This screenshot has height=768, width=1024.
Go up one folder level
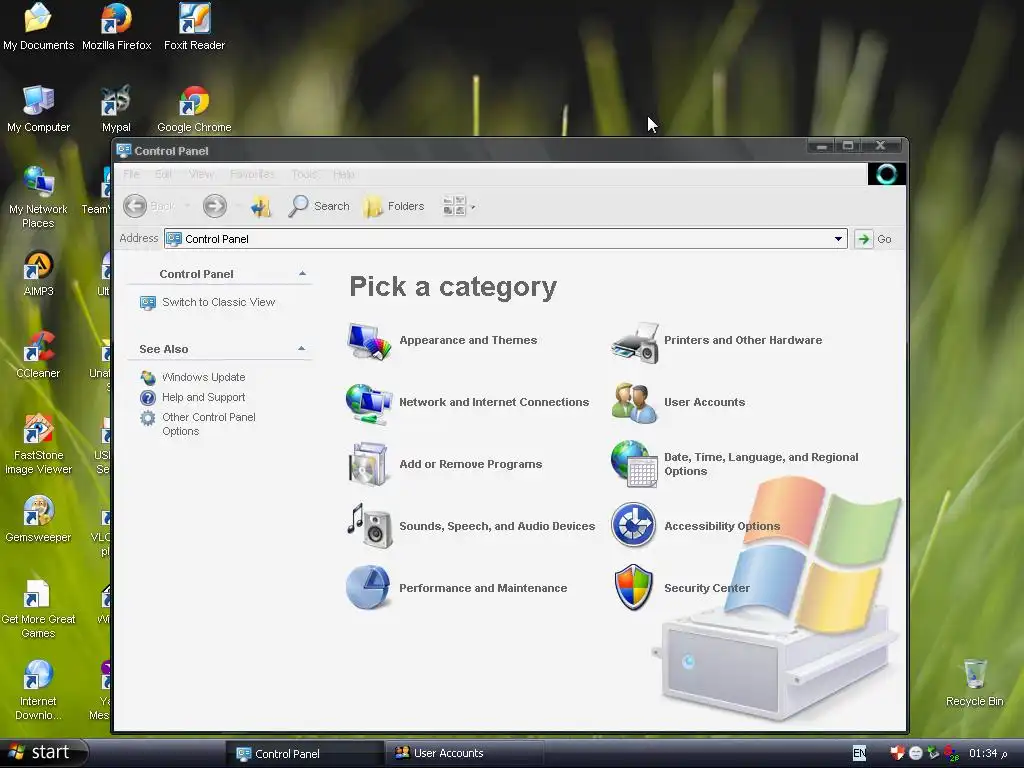(261, 206)
